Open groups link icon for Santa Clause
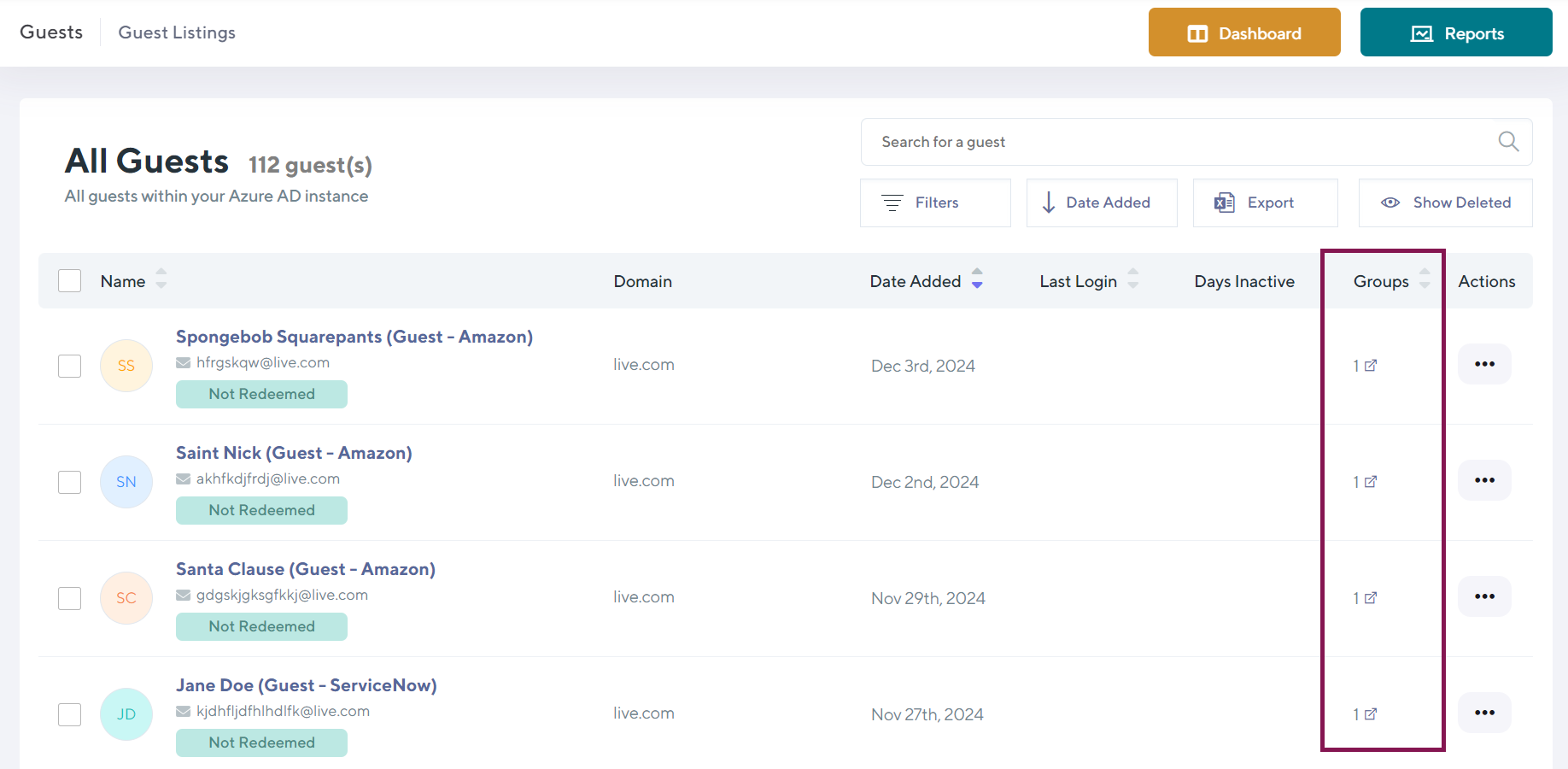The image size is (1568, 769). coord(1370,598)
